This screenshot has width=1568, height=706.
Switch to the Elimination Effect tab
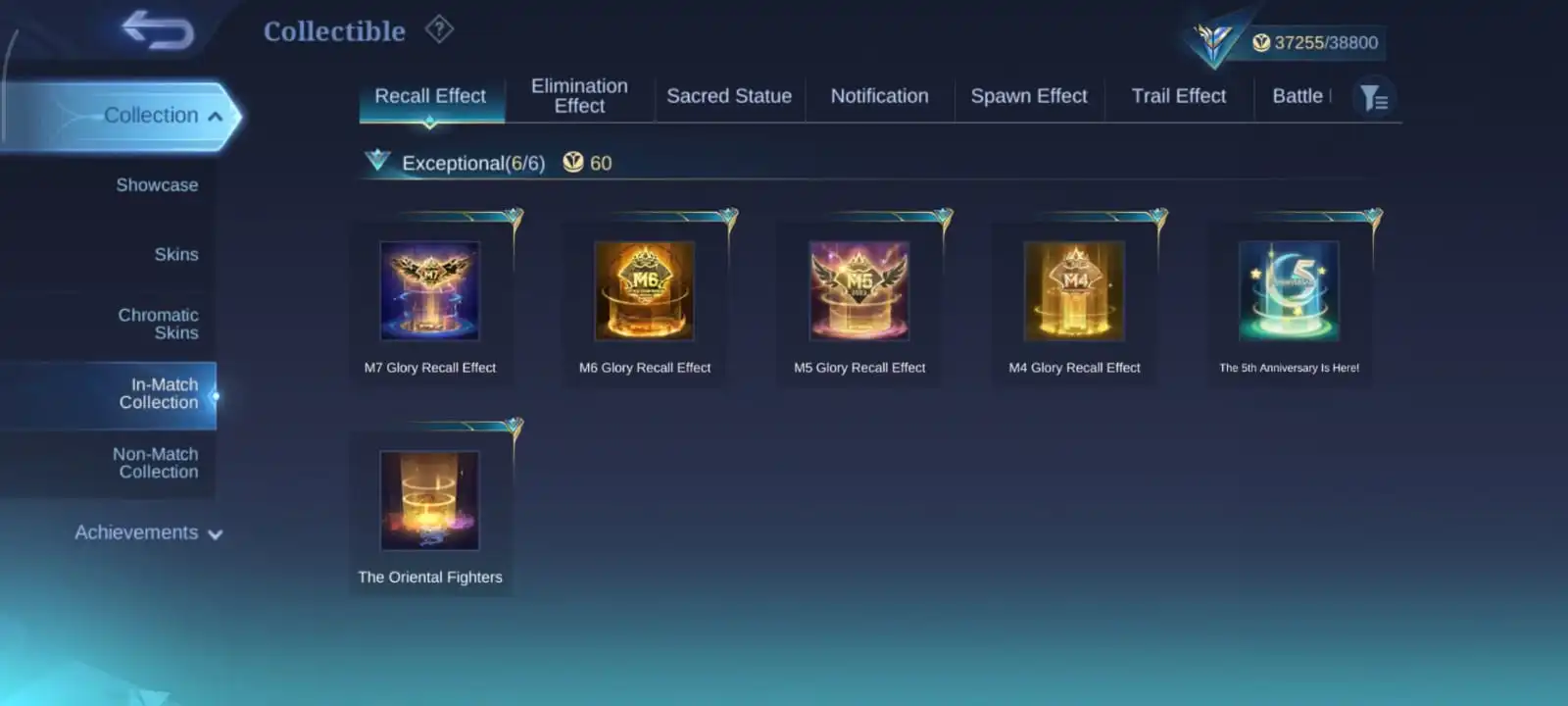579,96
